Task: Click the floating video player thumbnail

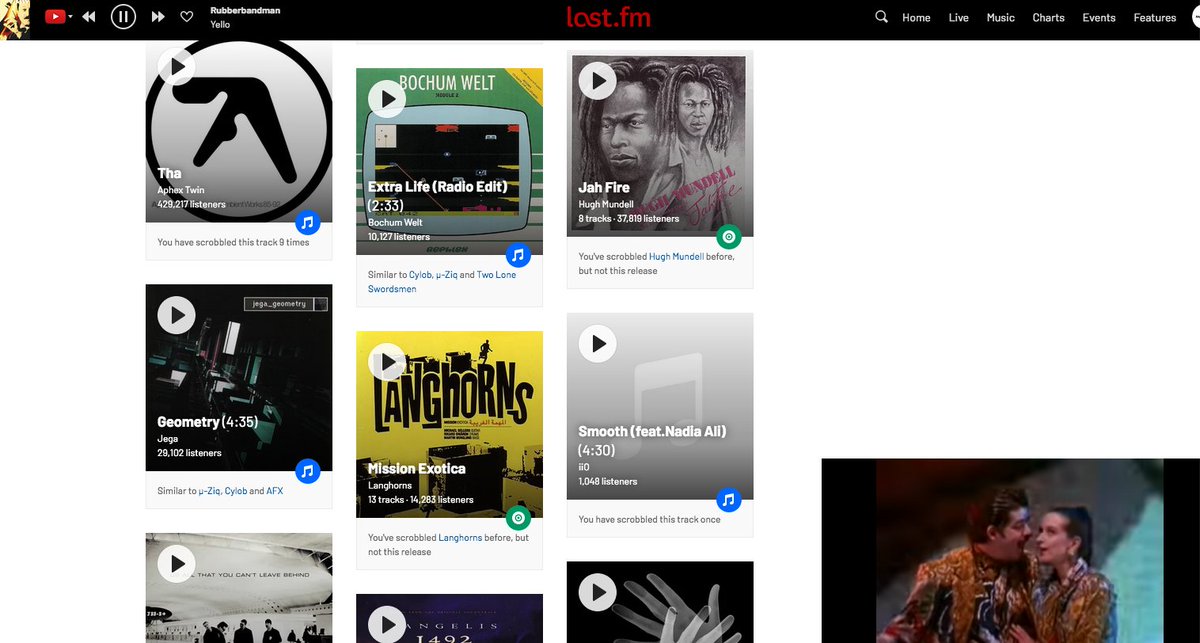Action: click(x=1011, y=551)
